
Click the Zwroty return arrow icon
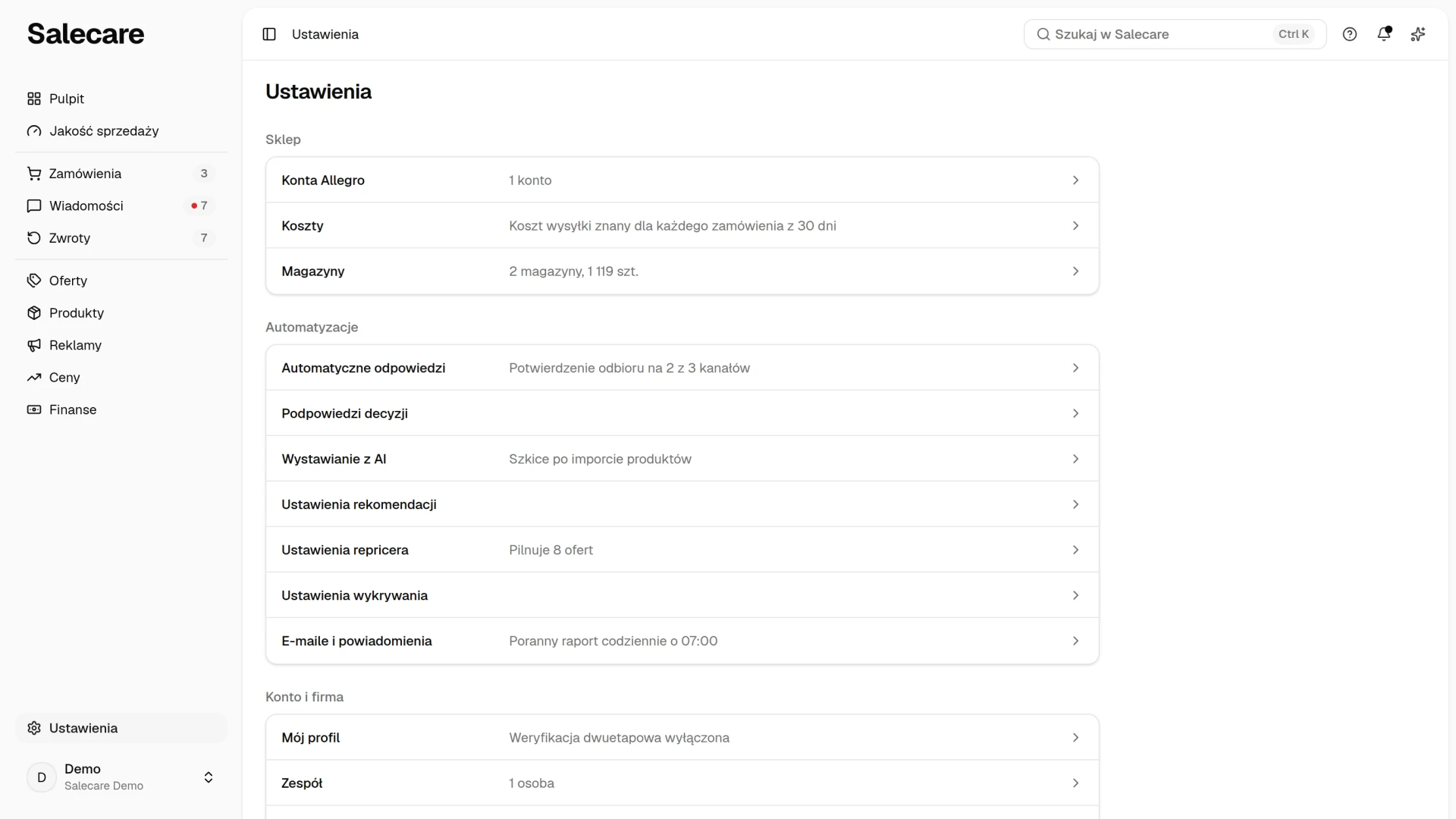[34, 238]
